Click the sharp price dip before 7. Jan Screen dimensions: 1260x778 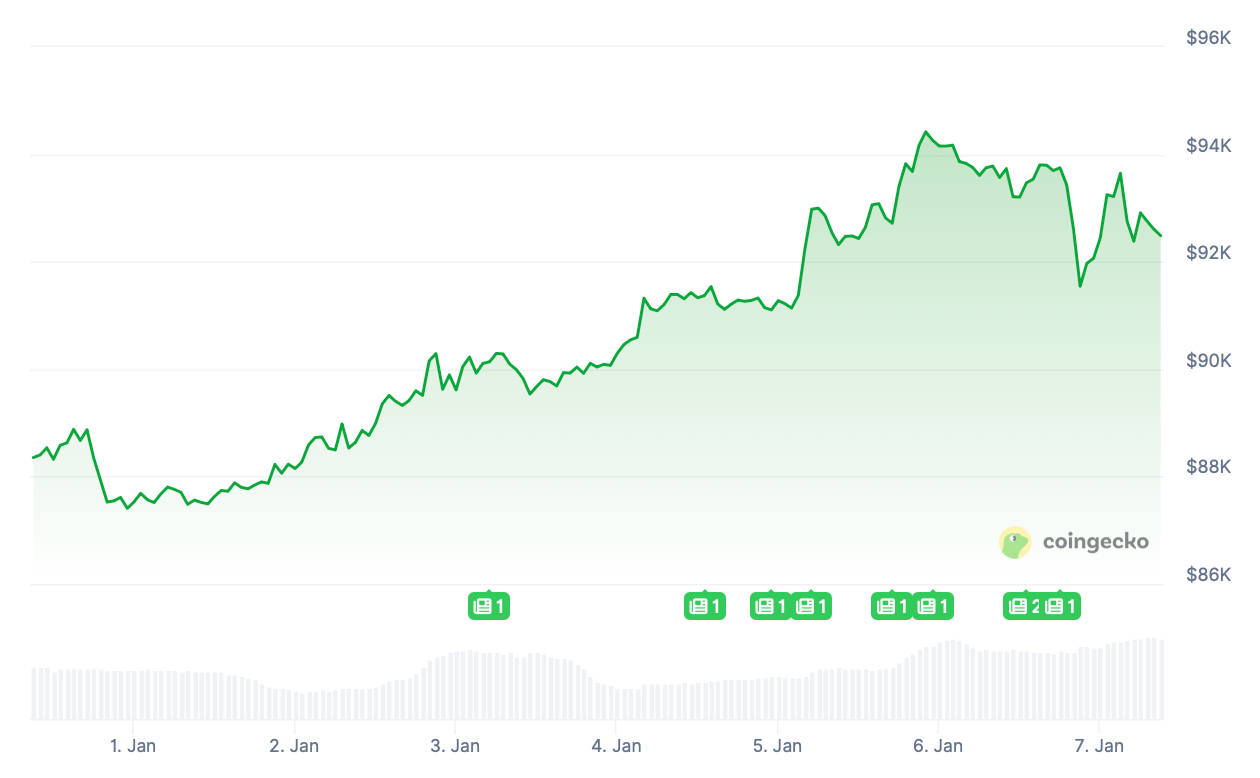coord(1080,286)
